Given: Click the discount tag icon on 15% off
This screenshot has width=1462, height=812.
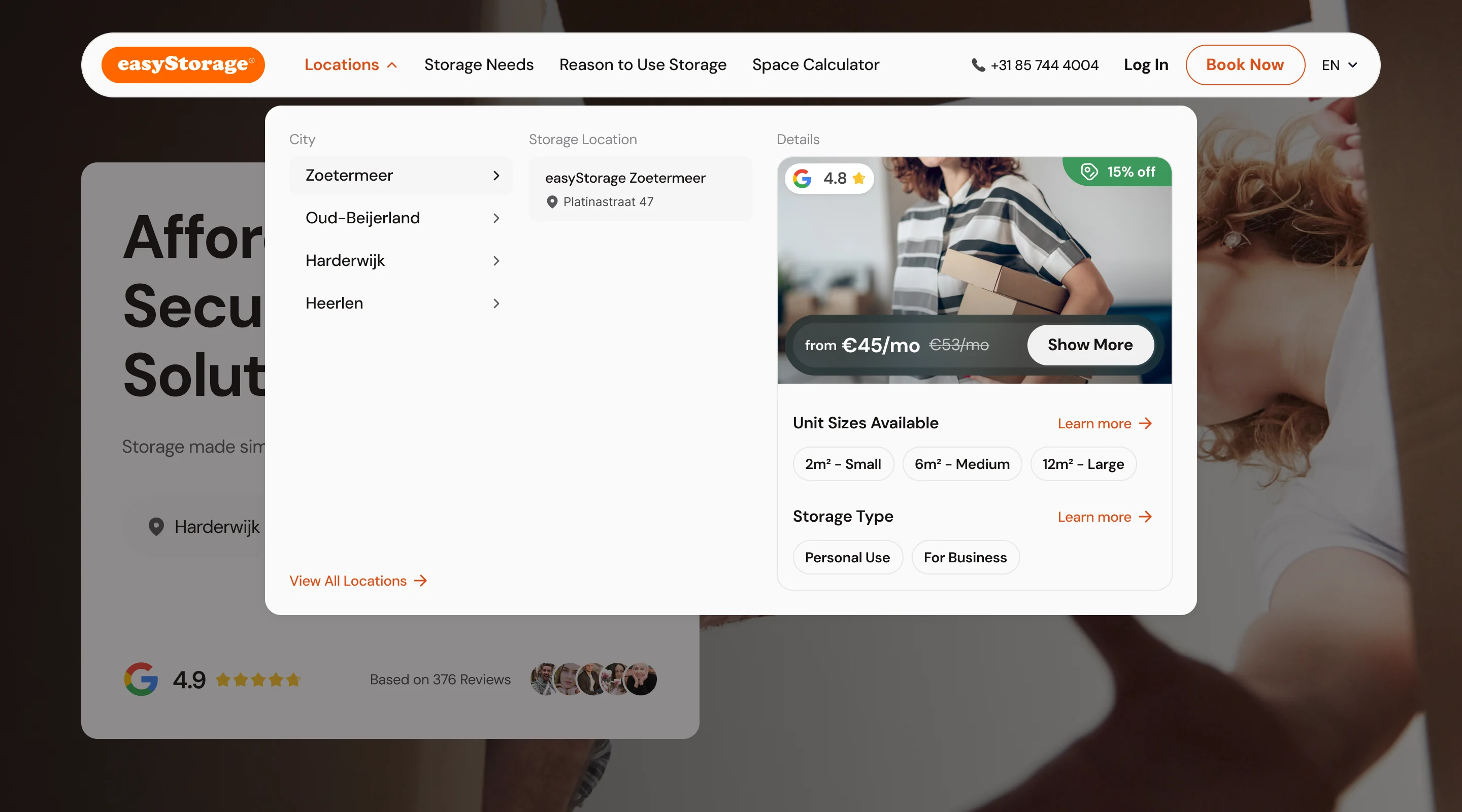Looking at the screenshot, I should click(1089, 172).
